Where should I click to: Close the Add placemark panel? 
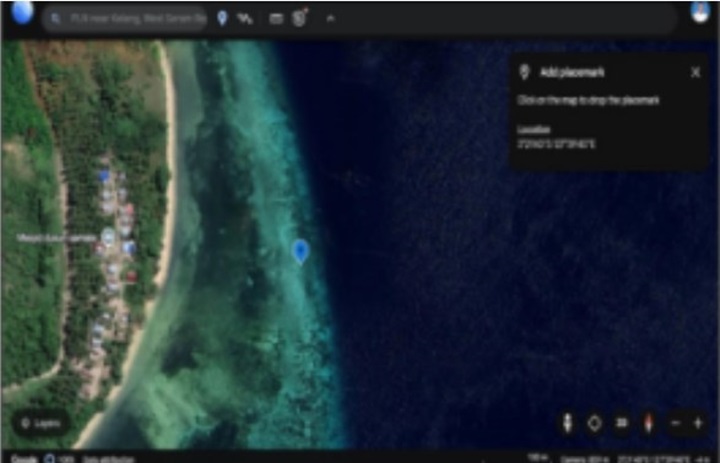(x=695, y=72)
